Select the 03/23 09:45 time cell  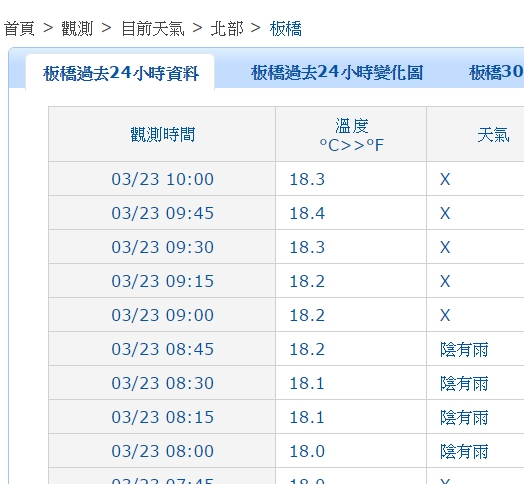pos(162,213)
